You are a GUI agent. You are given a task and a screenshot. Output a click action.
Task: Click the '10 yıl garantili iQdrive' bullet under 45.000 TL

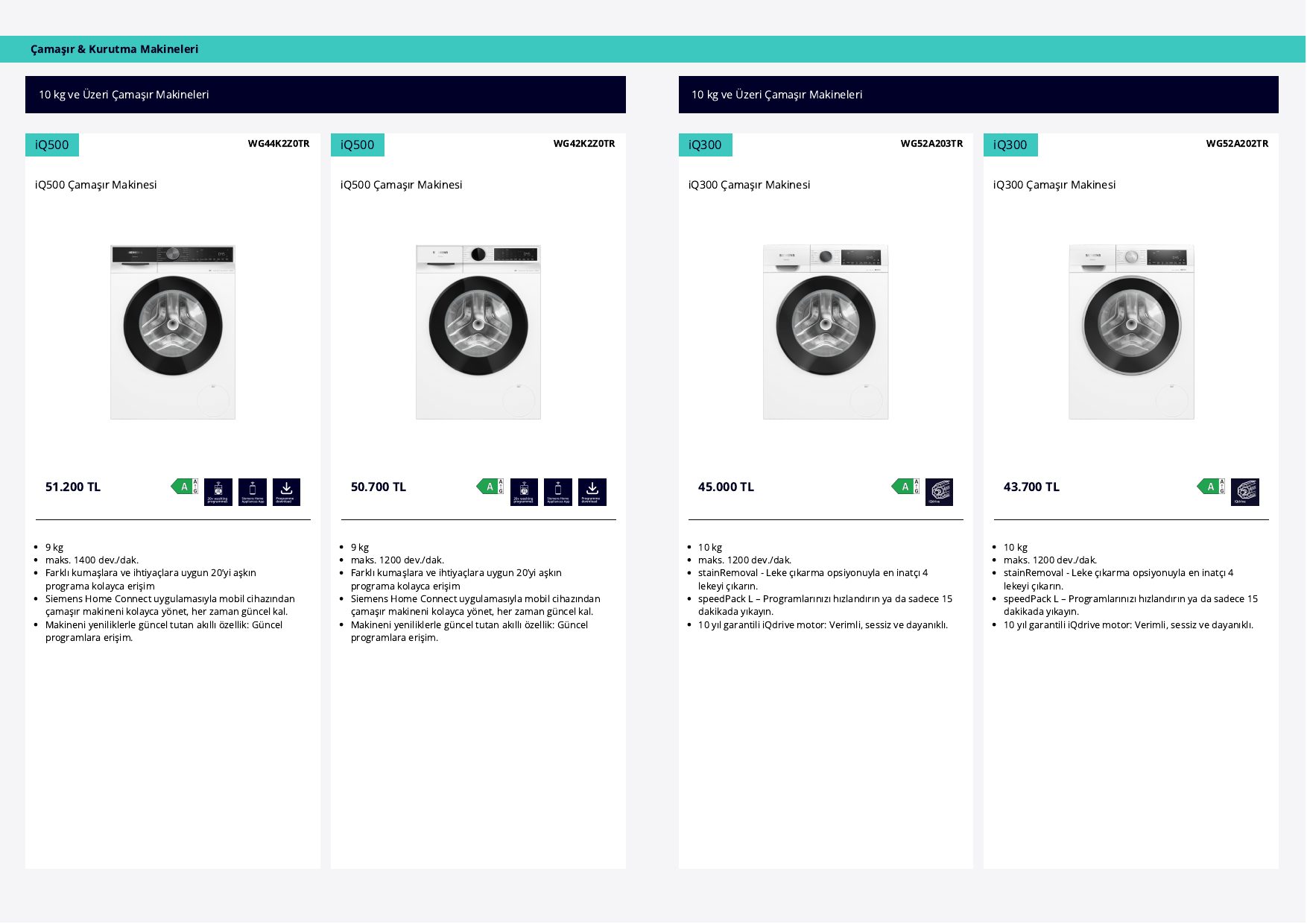[823, 625]
